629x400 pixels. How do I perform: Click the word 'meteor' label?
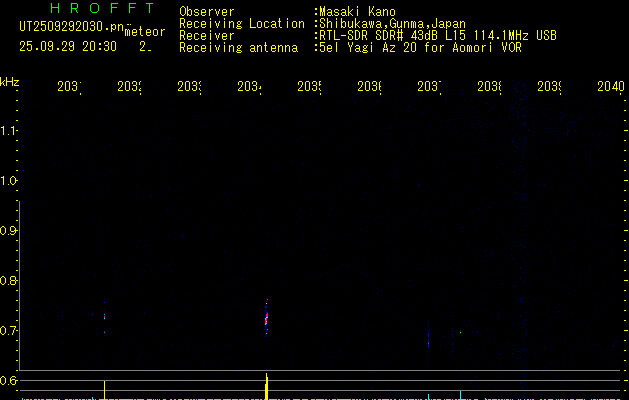click(x=145, y=32)
